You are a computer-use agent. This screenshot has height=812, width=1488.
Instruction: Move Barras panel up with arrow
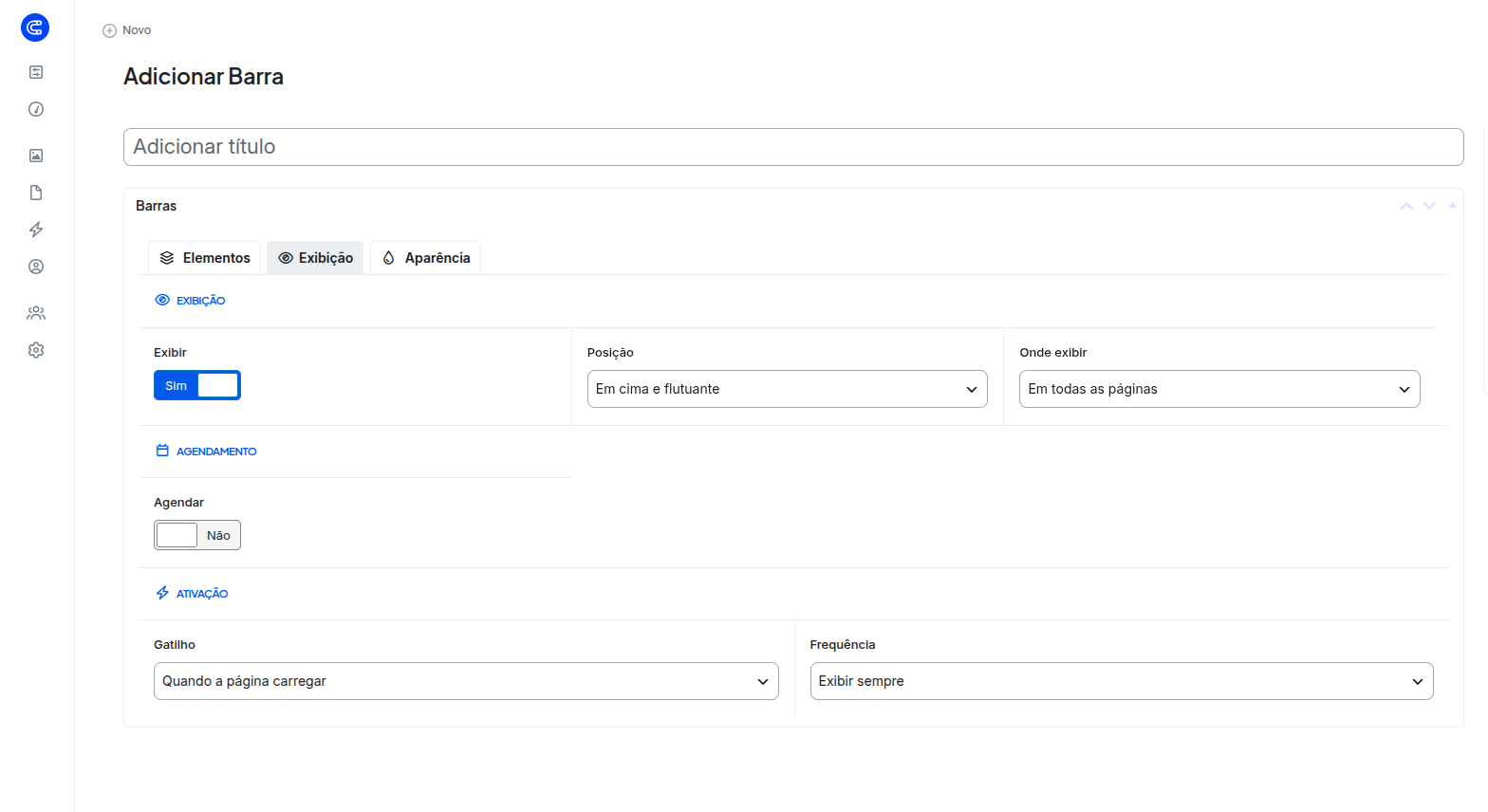click(1406, 206)
